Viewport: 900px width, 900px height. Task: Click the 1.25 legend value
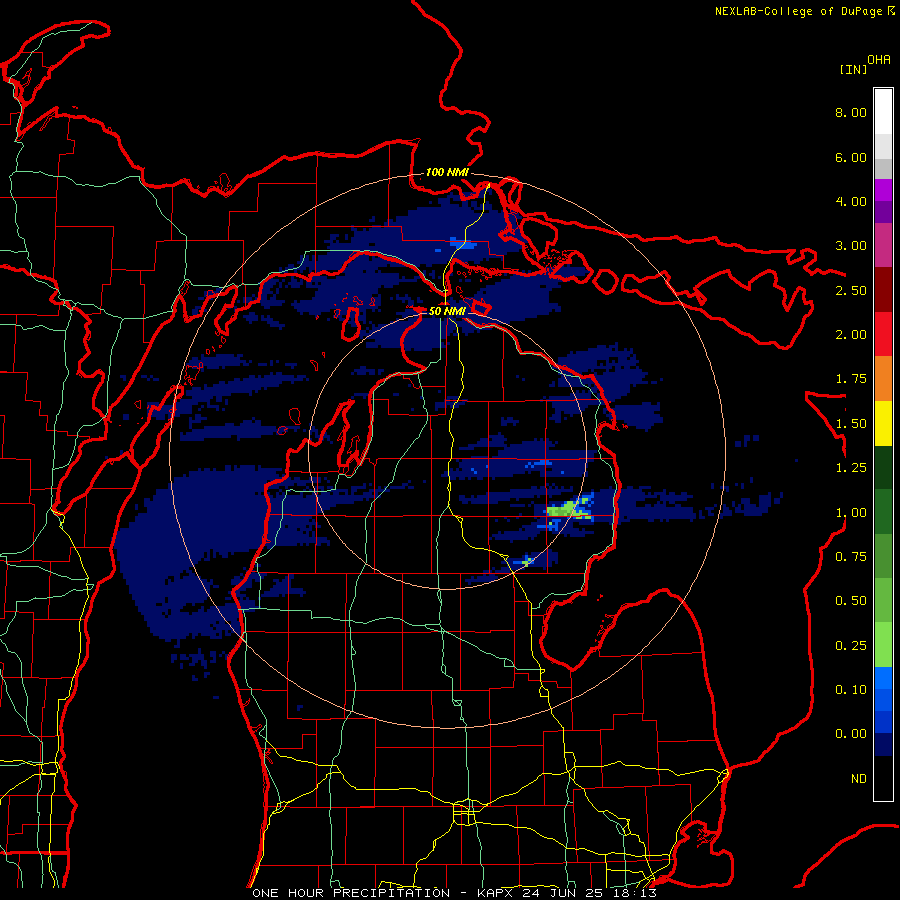tap(851, 468)
